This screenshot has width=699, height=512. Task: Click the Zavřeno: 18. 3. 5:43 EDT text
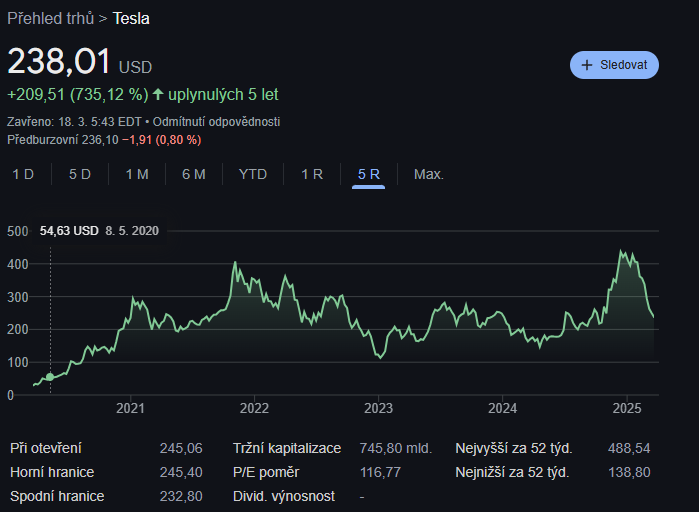[x=74, y=122]
